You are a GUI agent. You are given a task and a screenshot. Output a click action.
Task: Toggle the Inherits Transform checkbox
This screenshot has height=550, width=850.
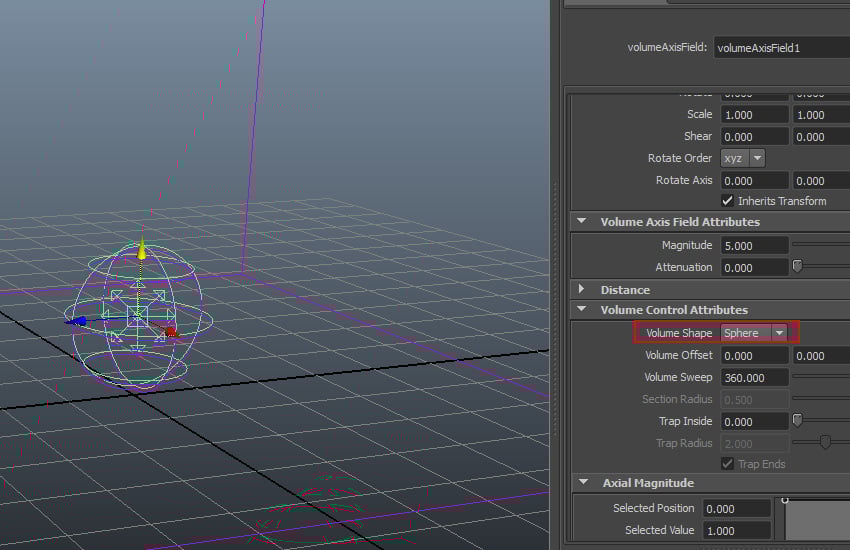tap(727, 201)
